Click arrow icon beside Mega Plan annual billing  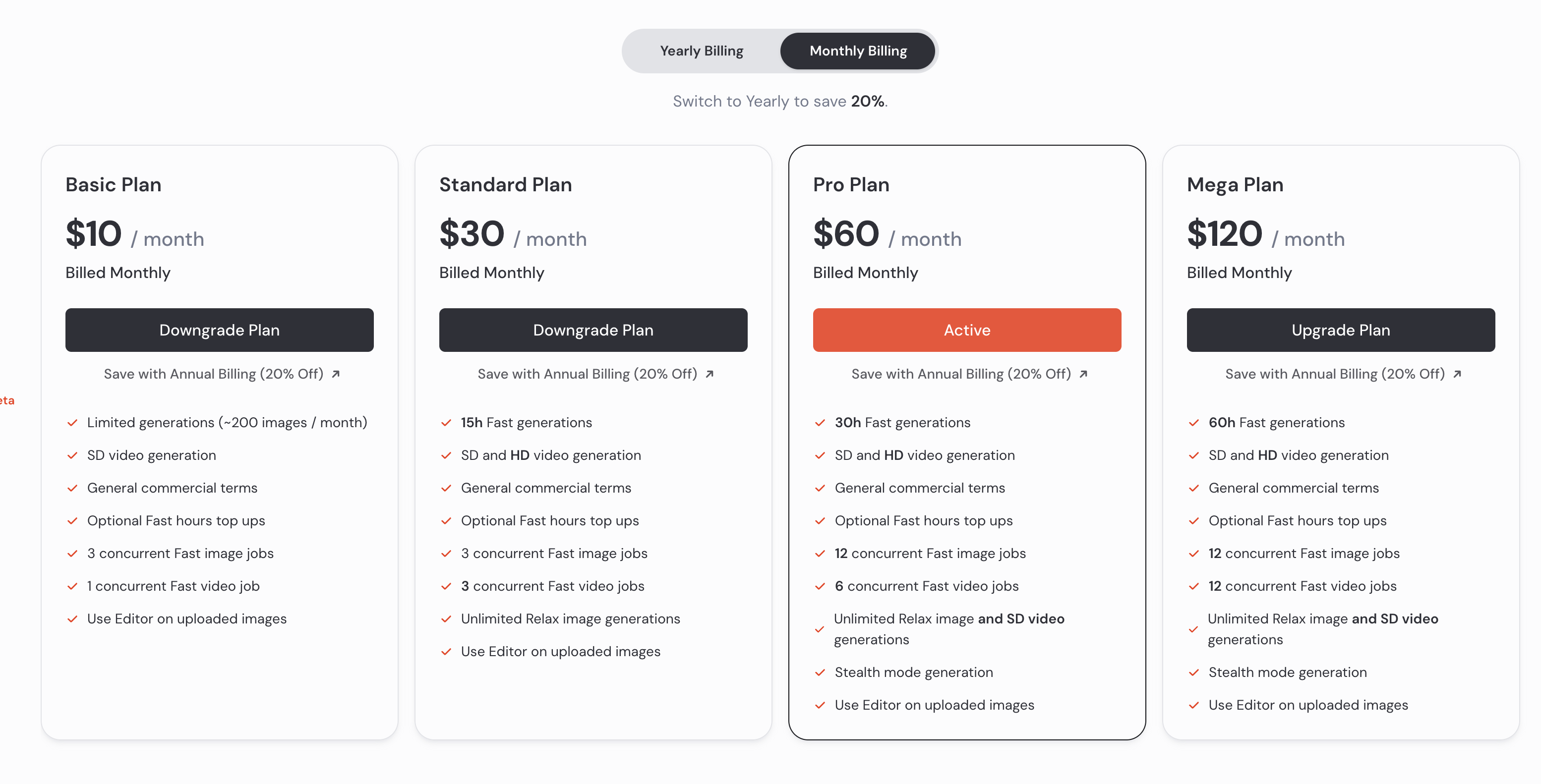point(1457,374)
